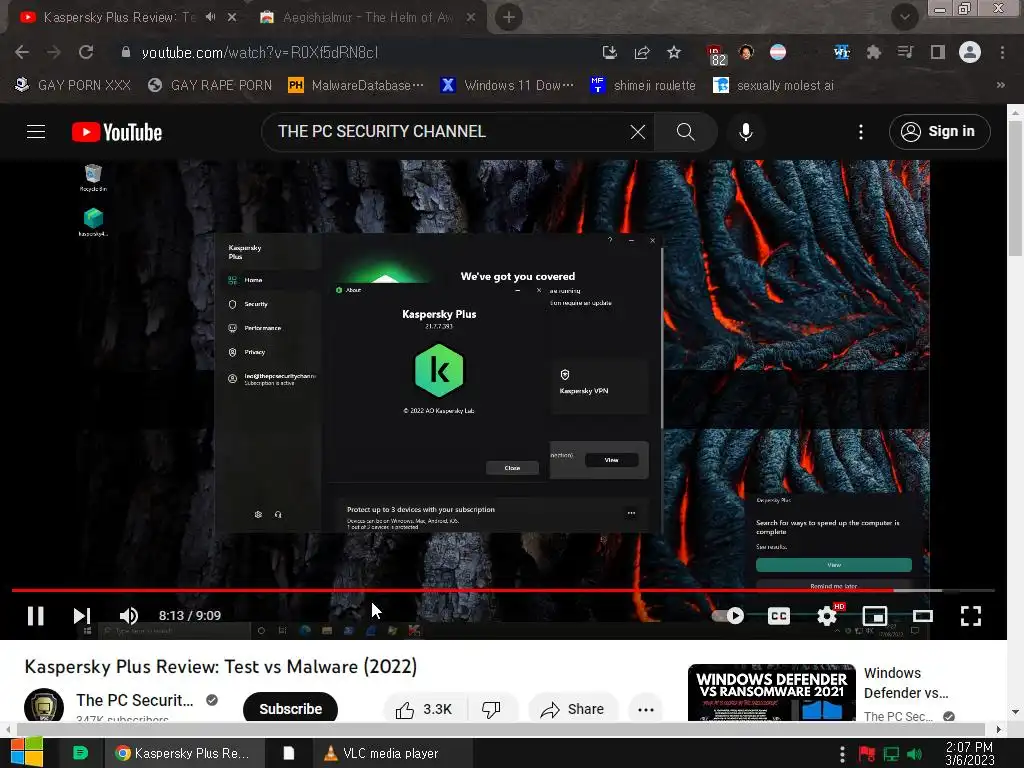Skip to the next video
This screenshot has width=1024, height=768.
tap(81, 616)
